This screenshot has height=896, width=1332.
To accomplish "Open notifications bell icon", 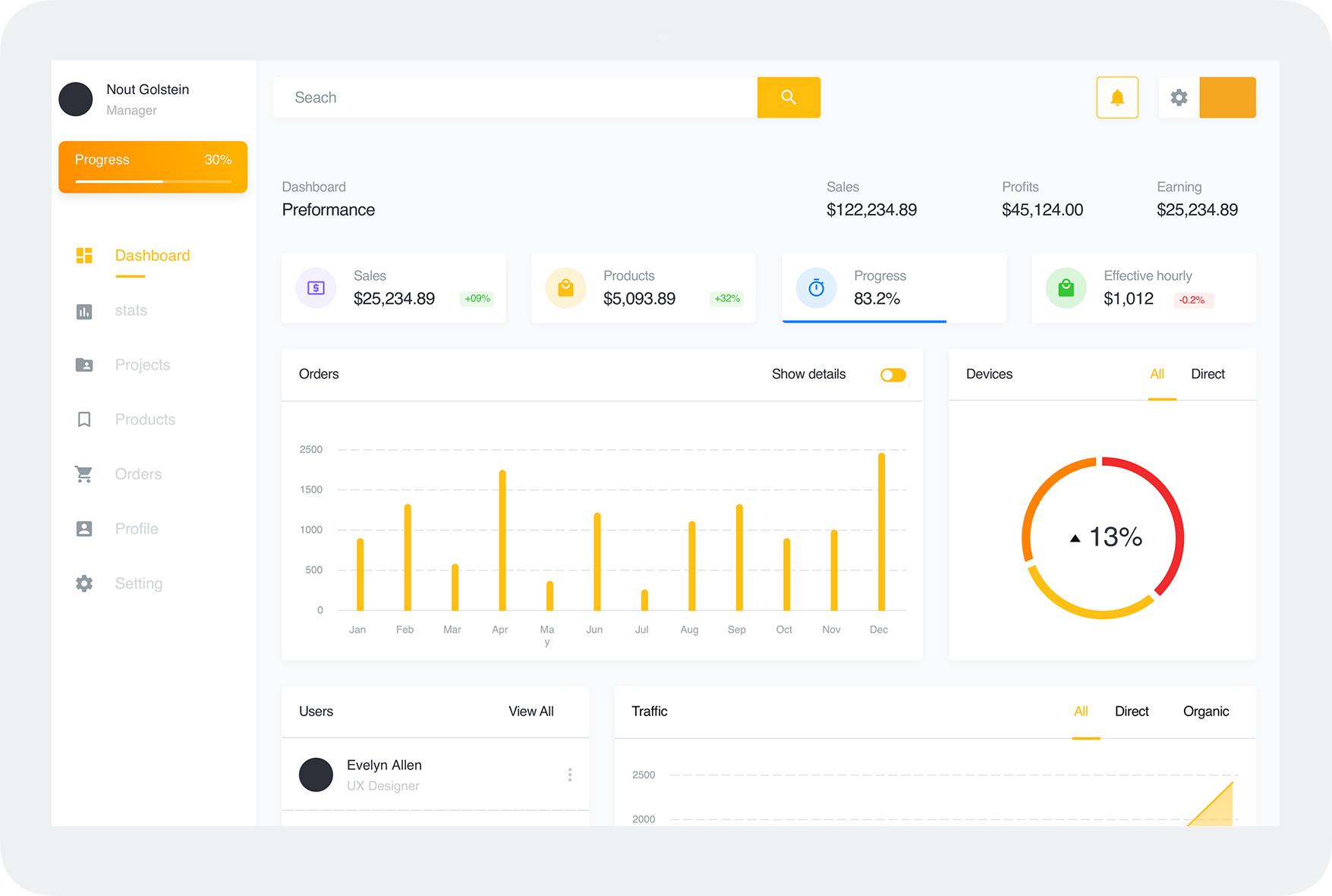I will tap(1116, 97).
